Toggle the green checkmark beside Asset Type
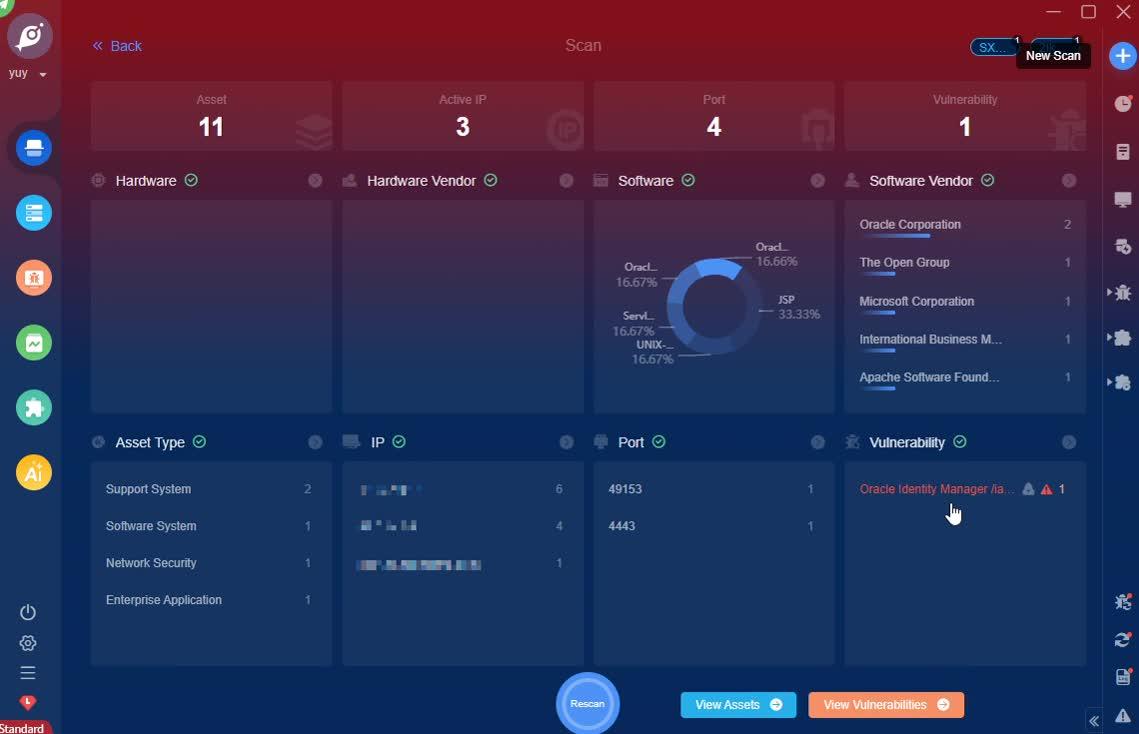Screen dimensions: 1139x734 198,441
